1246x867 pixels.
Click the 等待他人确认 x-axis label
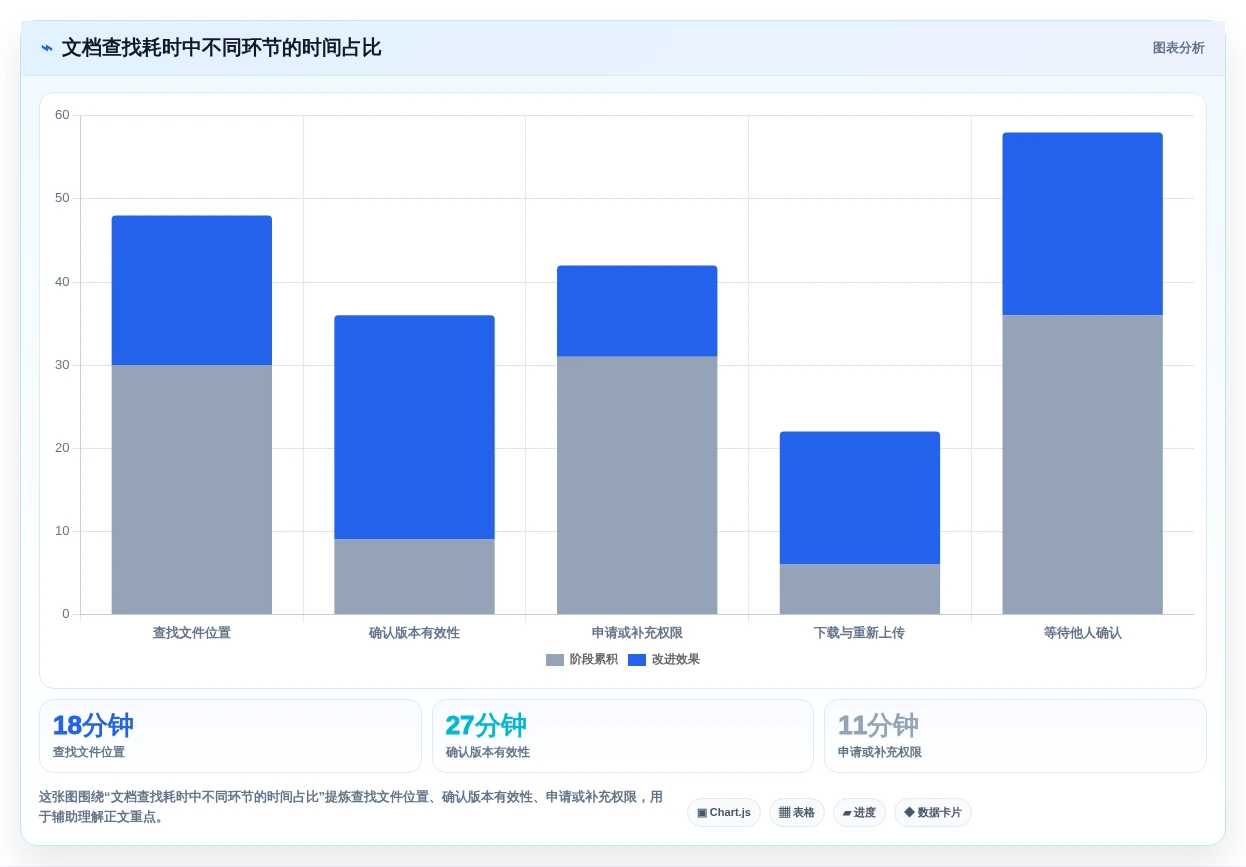(x=1083, y=633)
